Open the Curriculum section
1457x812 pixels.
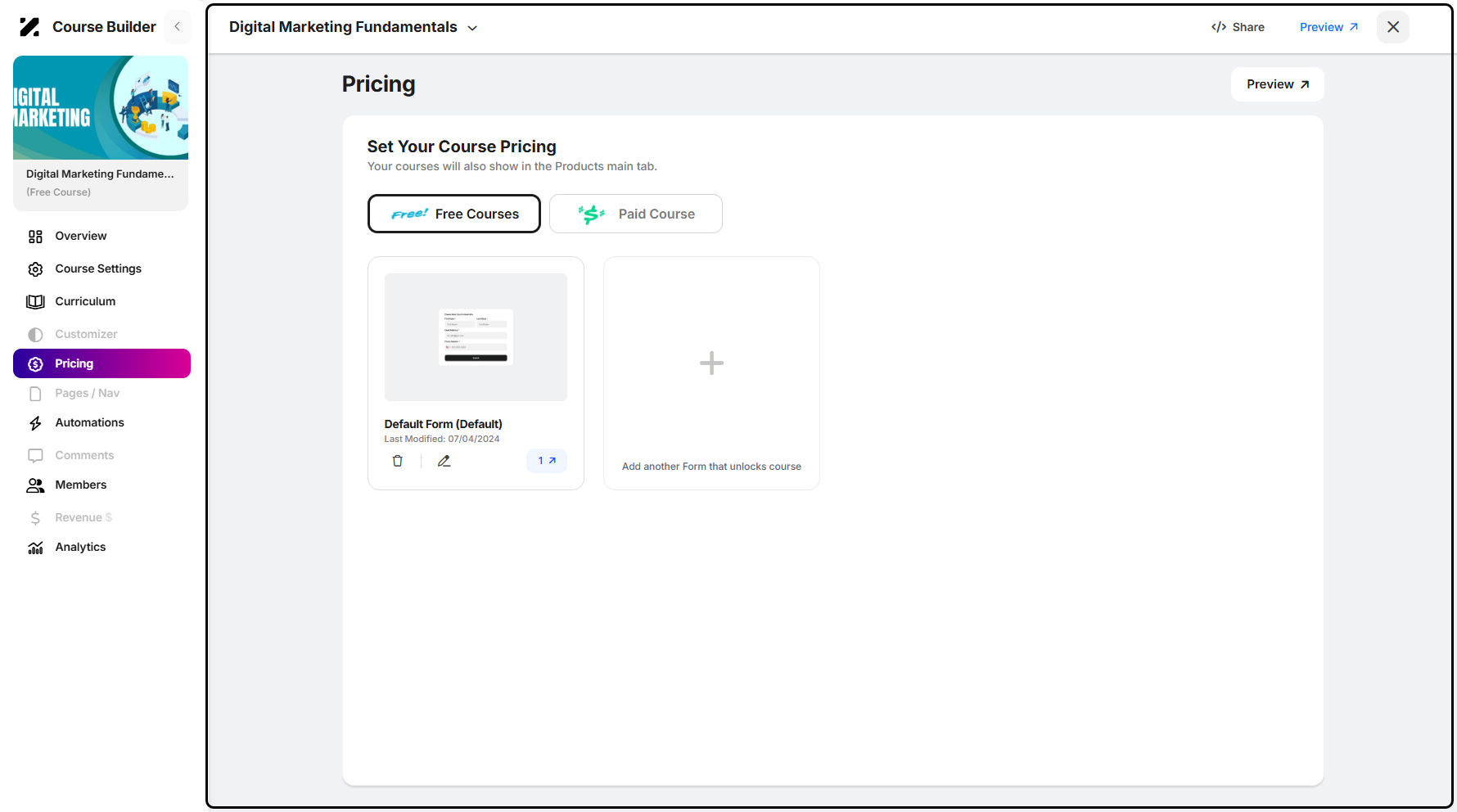[x=101, y=301]
